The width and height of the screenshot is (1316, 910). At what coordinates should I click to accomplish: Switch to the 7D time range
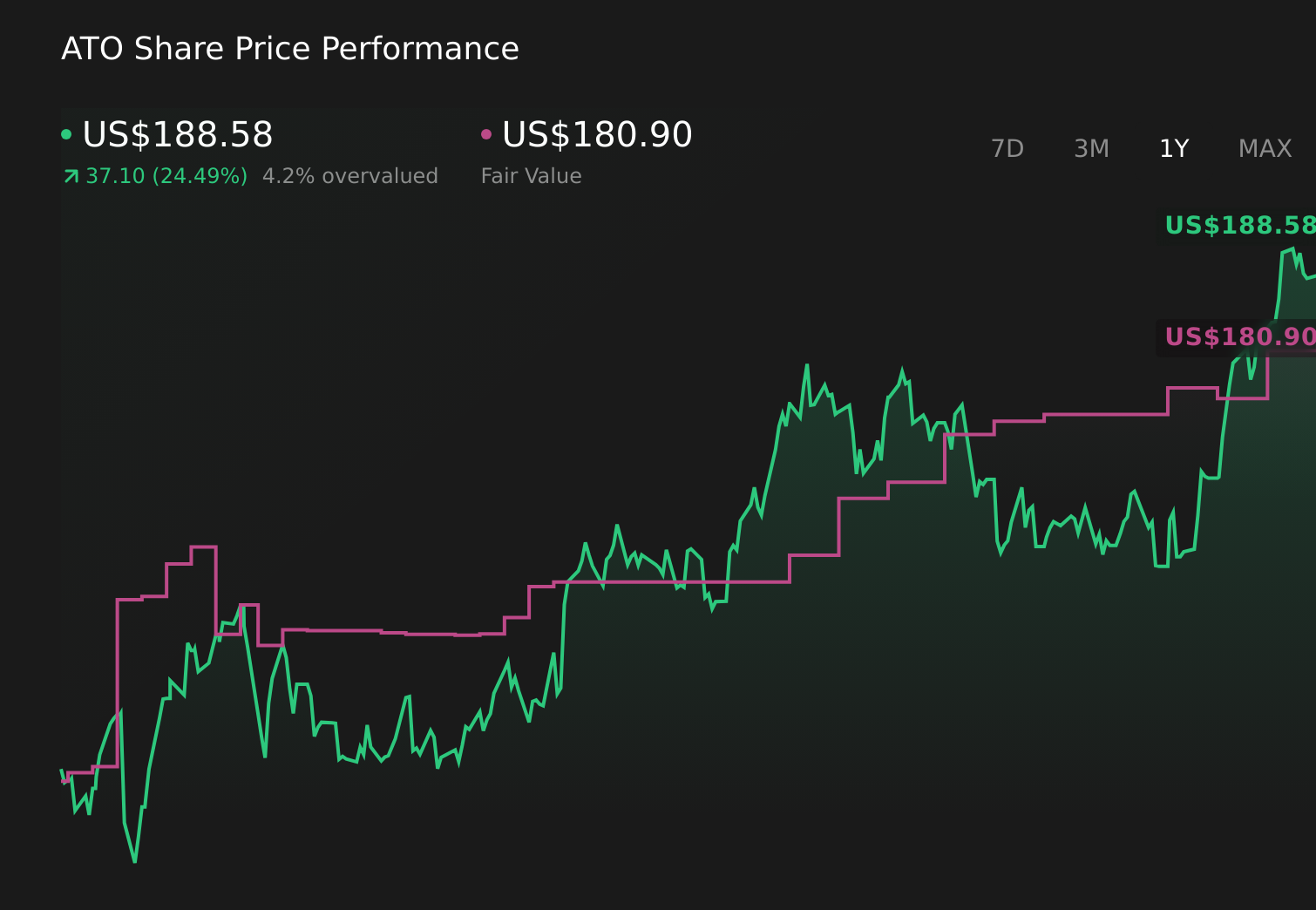[x=1008, y=148]
